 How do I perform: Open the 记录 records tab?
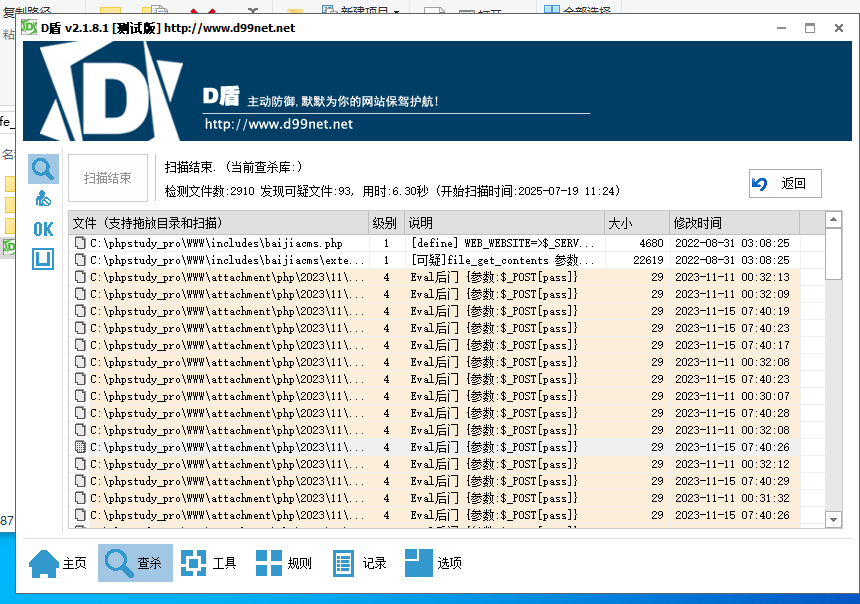[x=359, y=563]
